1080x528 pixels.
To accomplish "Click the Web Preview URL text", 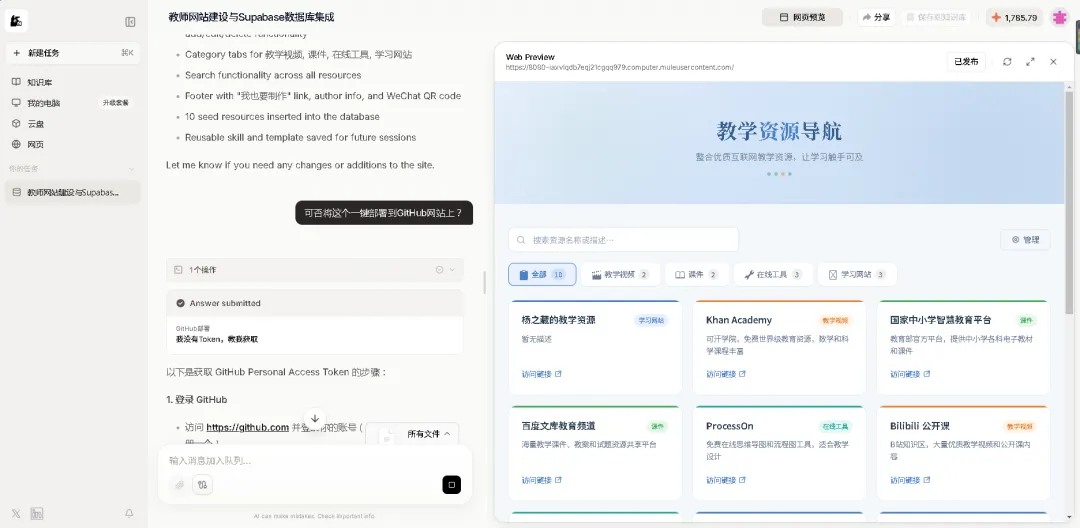I will coord(620,67).
